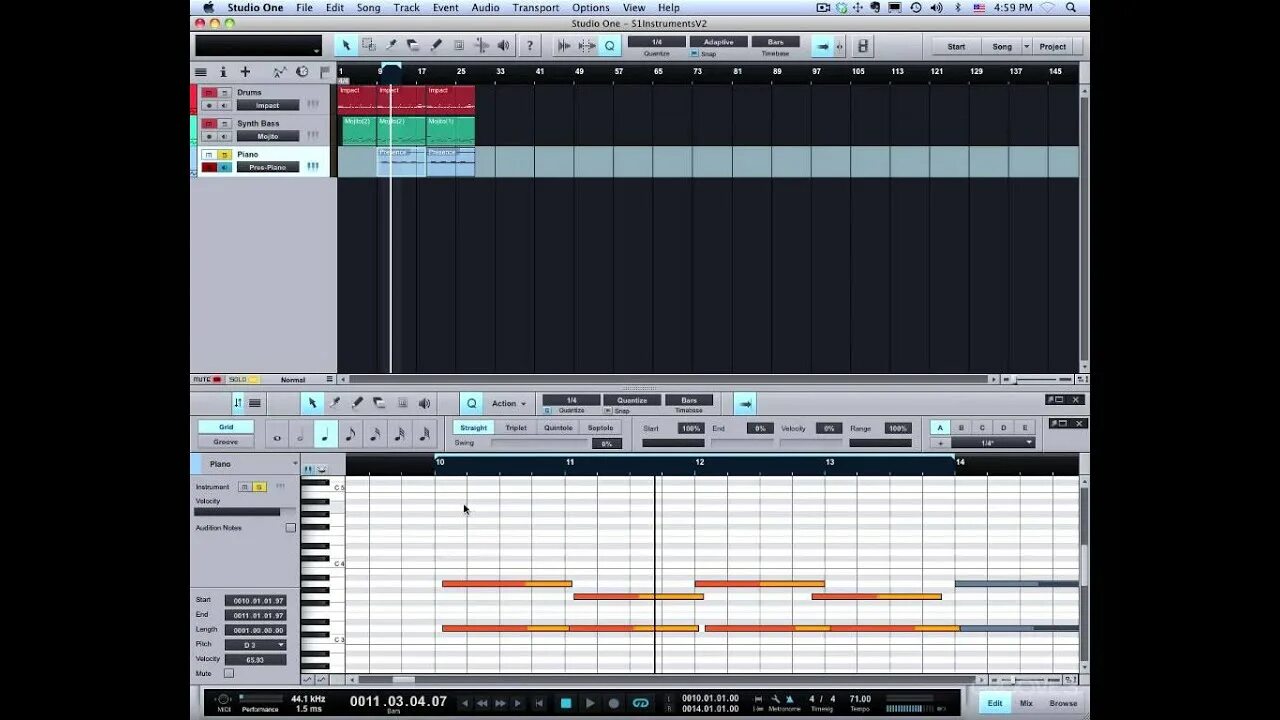Open the Track menu
The image size is (1280, 720).
pyautogui.click(x=406, y=7)
